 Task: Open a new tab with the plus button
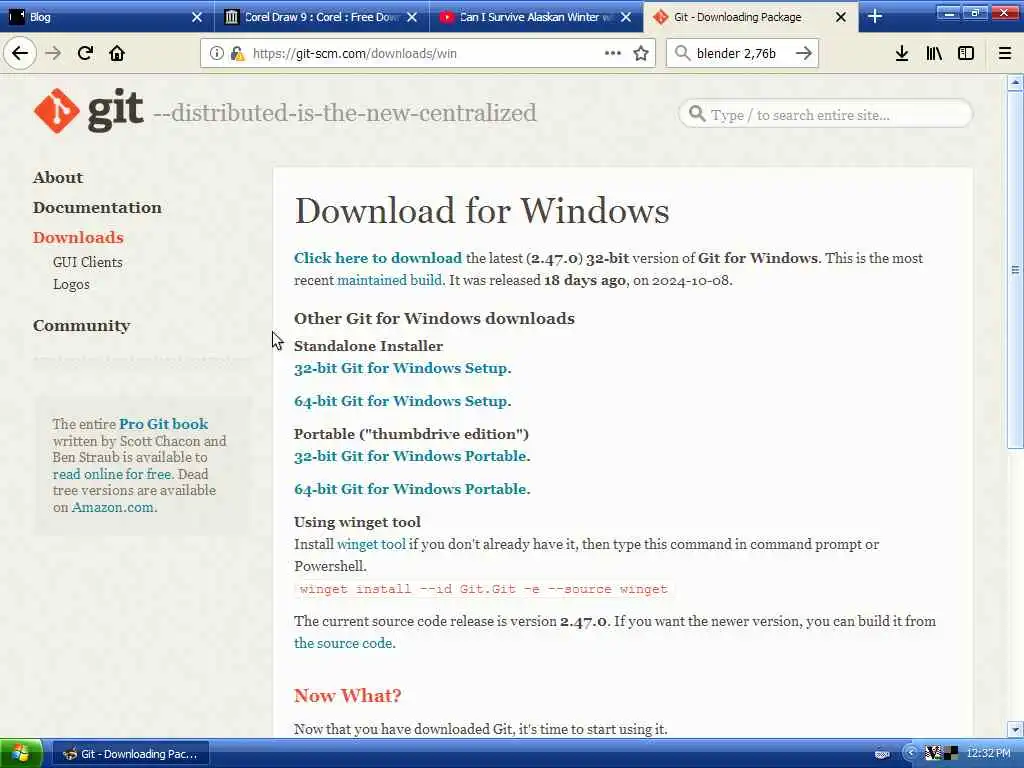[x=875, y=17]
